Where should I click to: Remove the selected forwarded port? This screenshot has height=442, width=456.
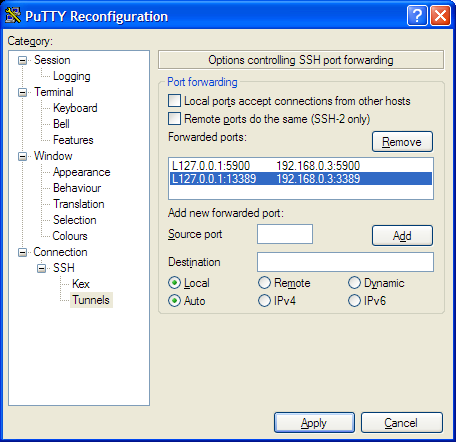[x=402, y=142]
